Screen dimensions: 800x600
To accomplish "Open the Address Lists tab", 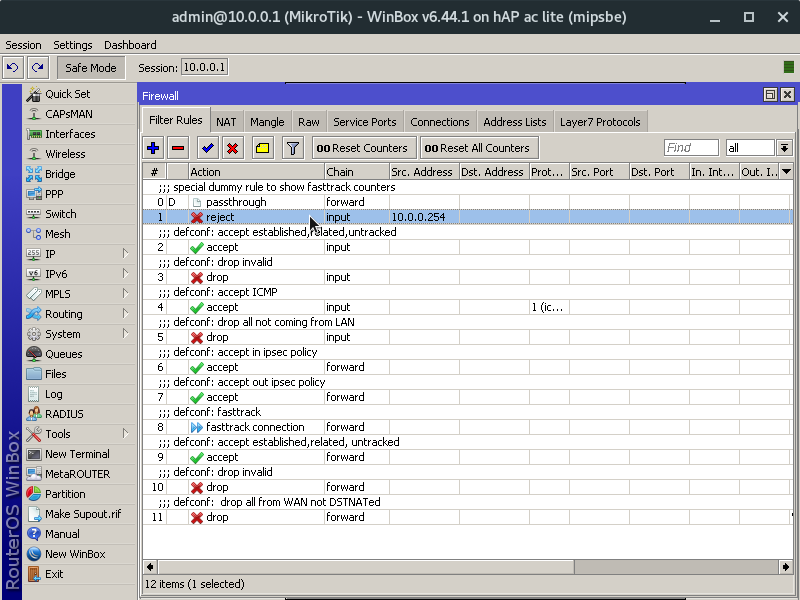I will point(515,122).
